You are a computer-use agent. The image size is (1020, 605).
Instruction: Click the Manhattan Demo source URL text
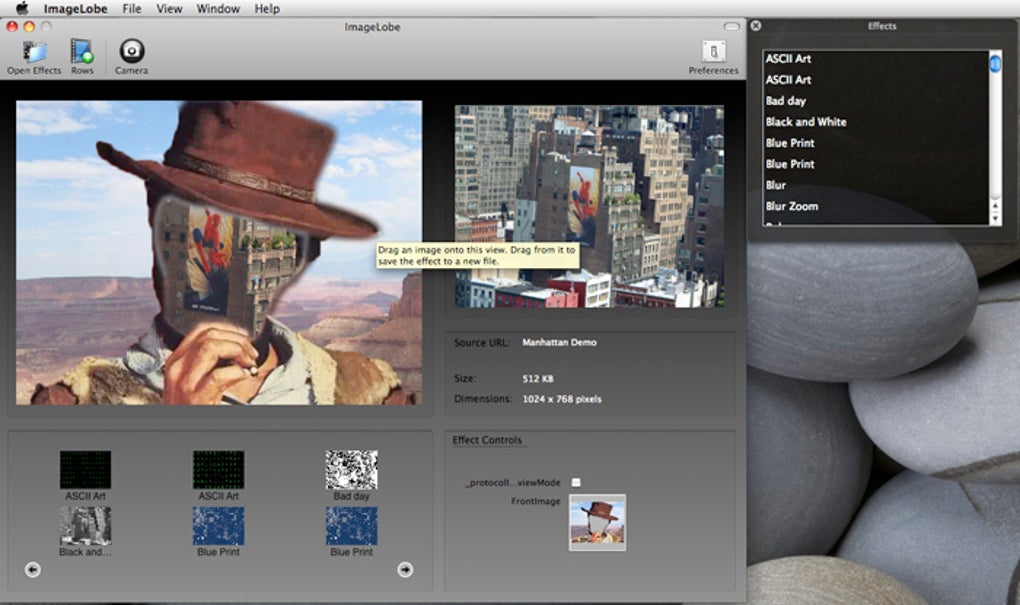pyautogui.click(x=559, y=342)
